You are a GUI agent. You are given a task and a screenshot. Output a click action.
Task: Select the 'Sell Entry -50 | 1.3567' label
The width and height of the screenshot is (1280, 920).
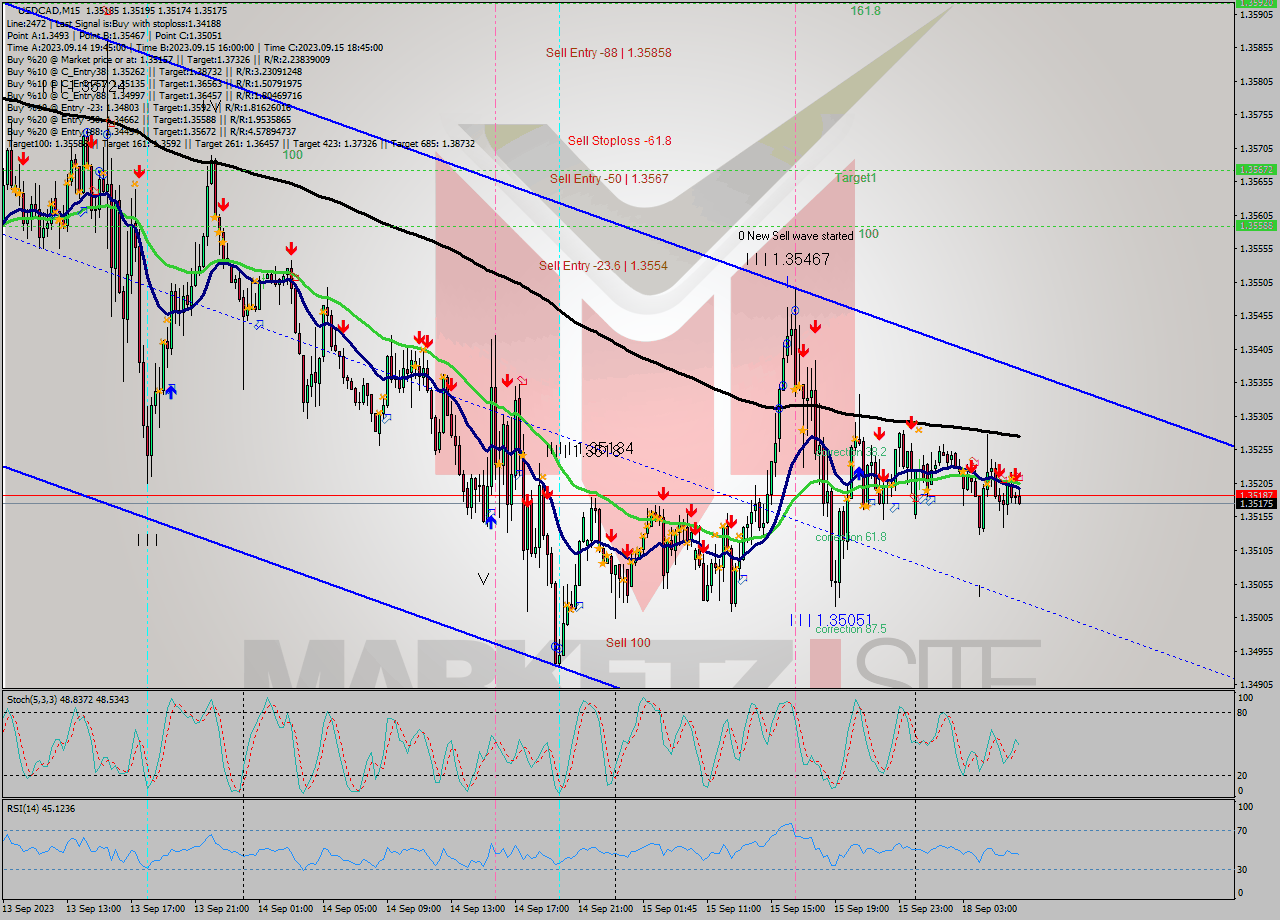point(609,178)
